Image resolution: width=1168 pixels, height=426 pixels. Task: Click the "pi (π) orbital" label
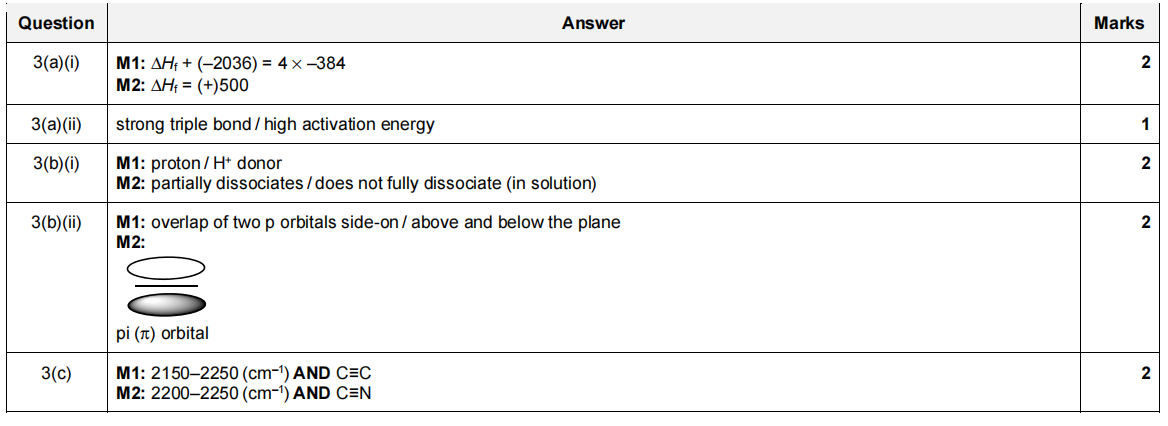tap(162, 333)
